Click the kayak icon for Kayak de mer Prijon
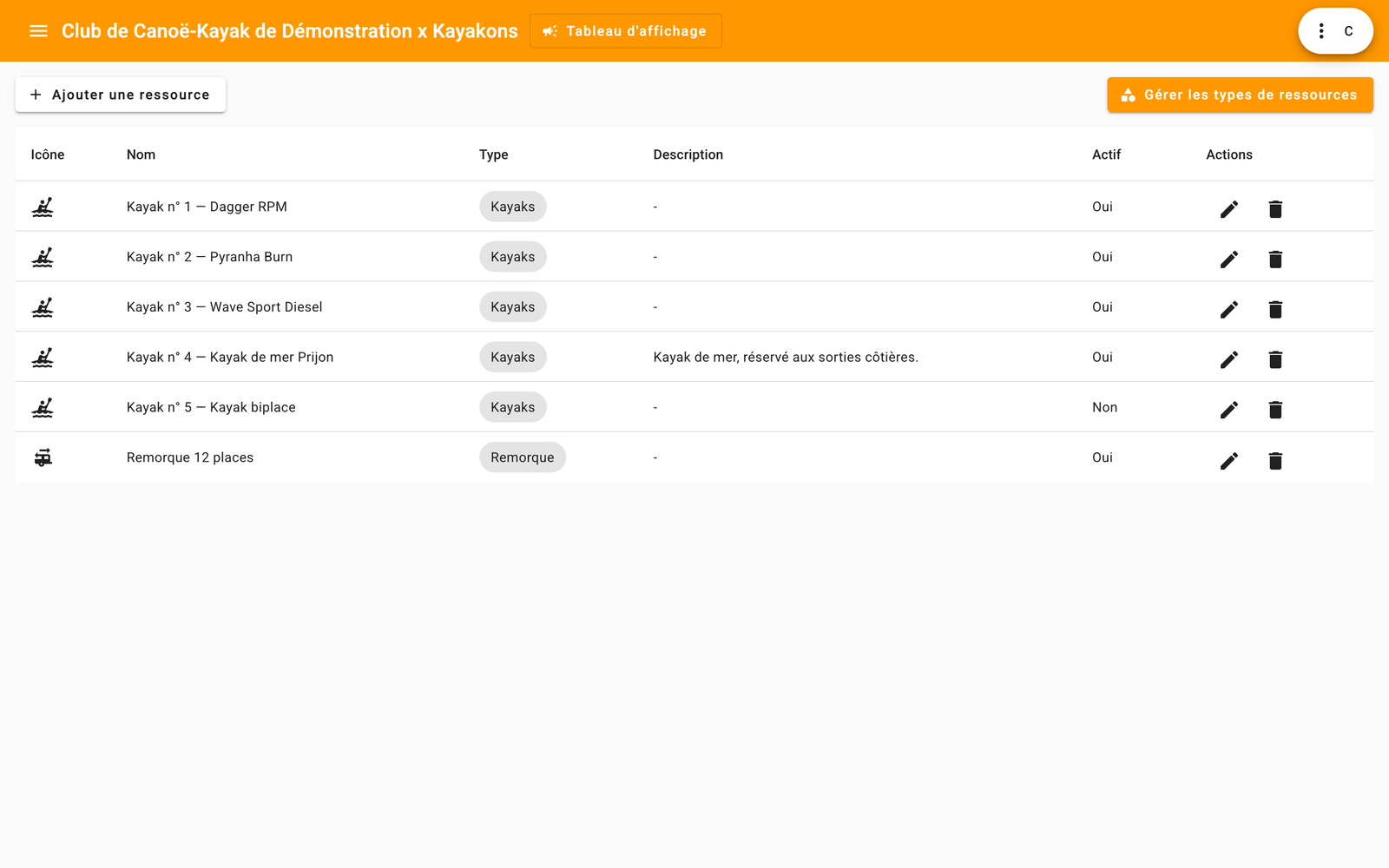 coord(43,358)
